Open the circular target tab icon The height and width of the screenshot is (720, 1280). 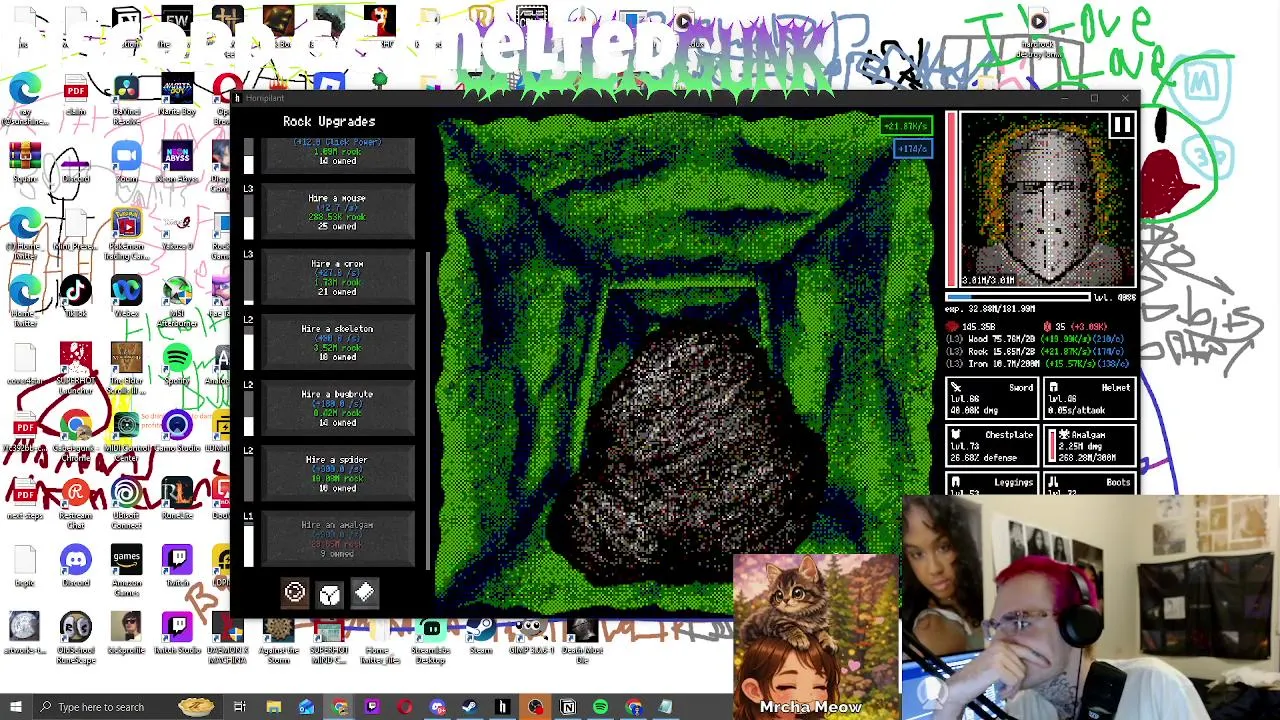[x=294, y=593]
